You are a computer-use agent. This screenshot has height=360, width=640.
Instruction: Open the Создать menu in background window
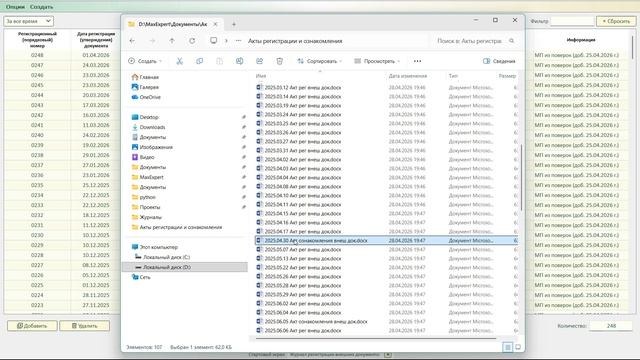pyautogui.click(x=41, y=7)
